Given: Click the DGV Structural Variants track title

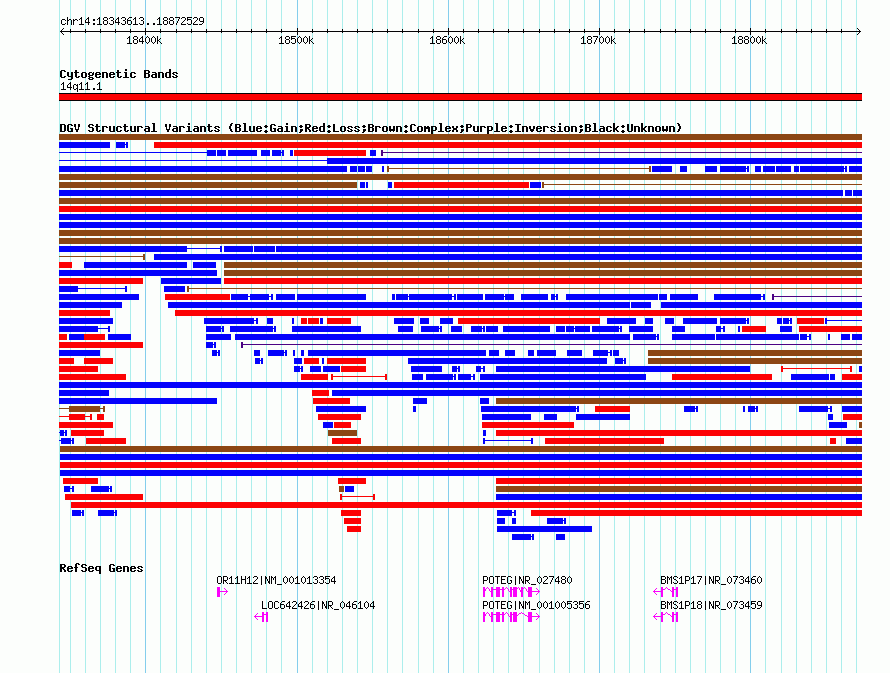Looking at the screenshot, I should [371, 128].
